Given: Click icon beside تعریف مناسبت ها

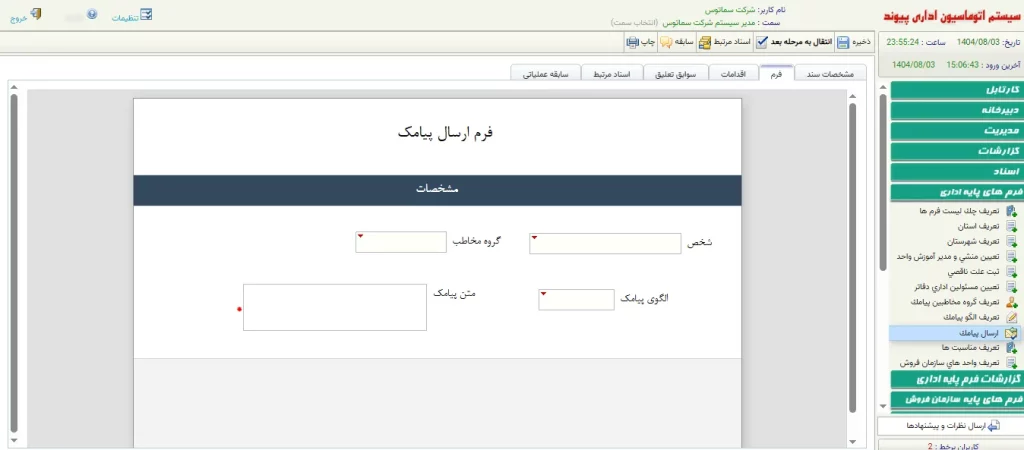Looking at the screenshot, I should (1012, 347).
